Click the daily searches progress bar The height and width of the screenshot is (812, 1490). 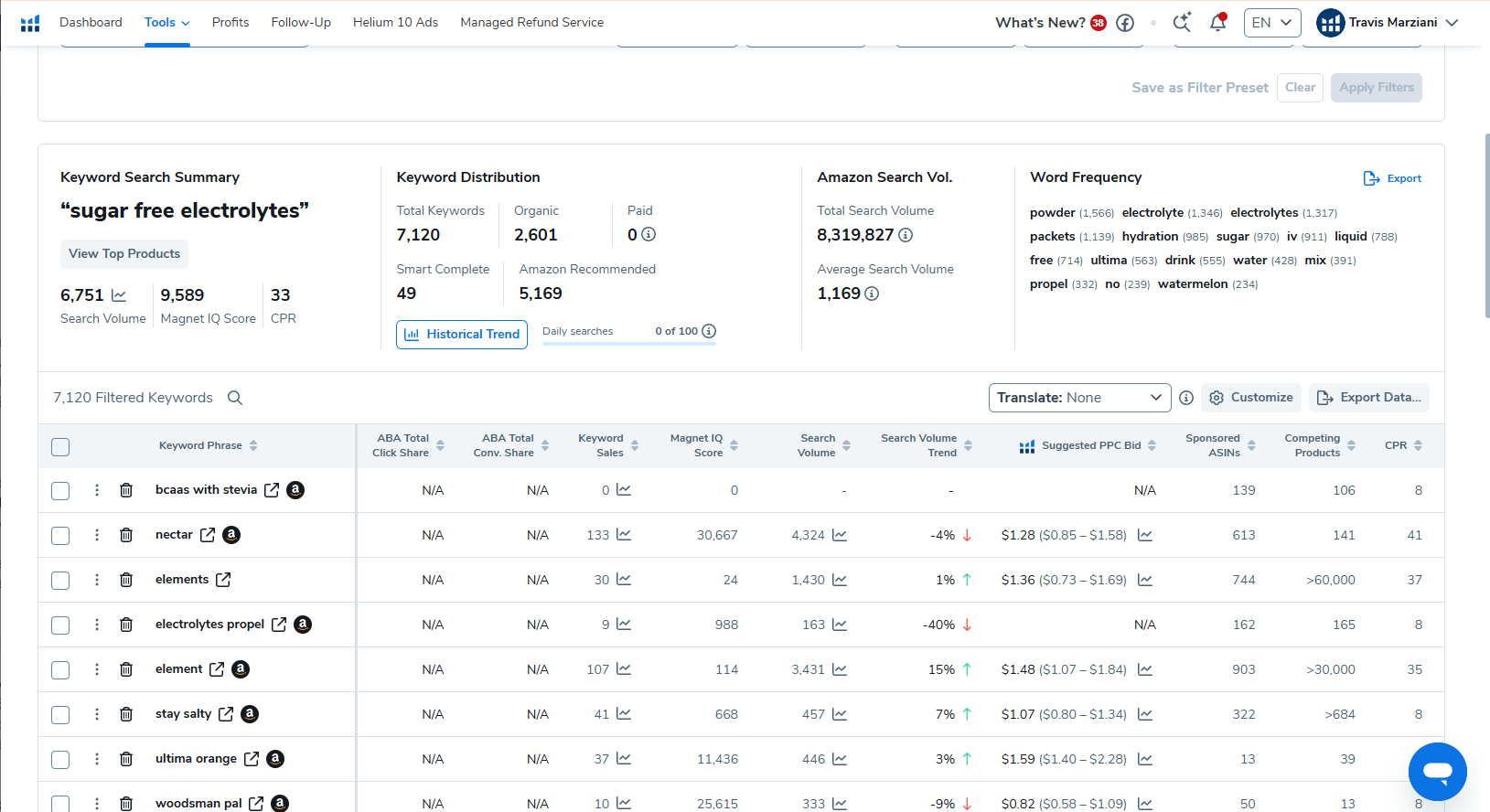pos(629,344)
